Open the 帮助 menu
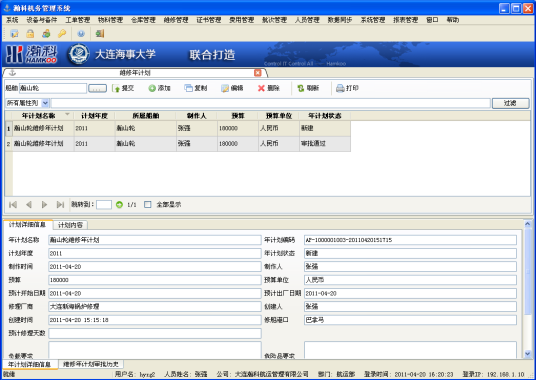 [453, 20]
